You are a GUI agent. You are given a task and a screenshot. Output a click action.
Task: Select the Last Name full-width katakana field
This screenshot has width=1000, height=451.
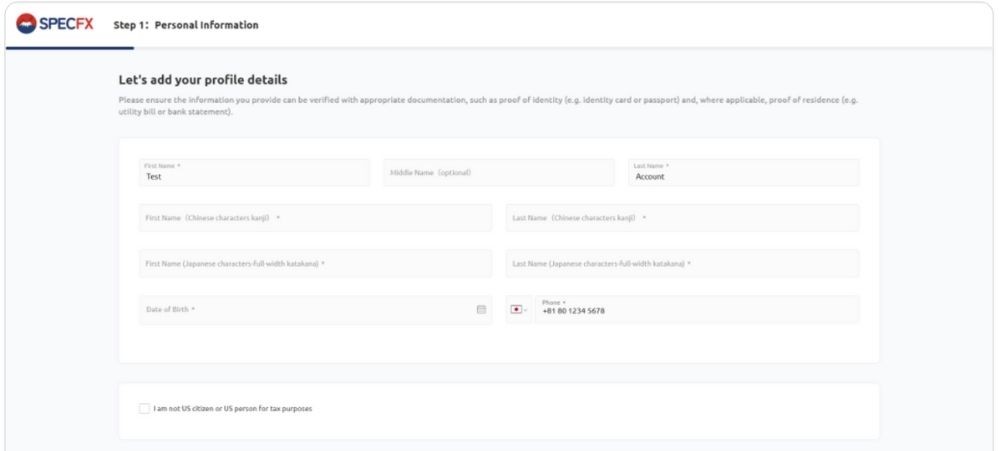[x=682, y=264]
